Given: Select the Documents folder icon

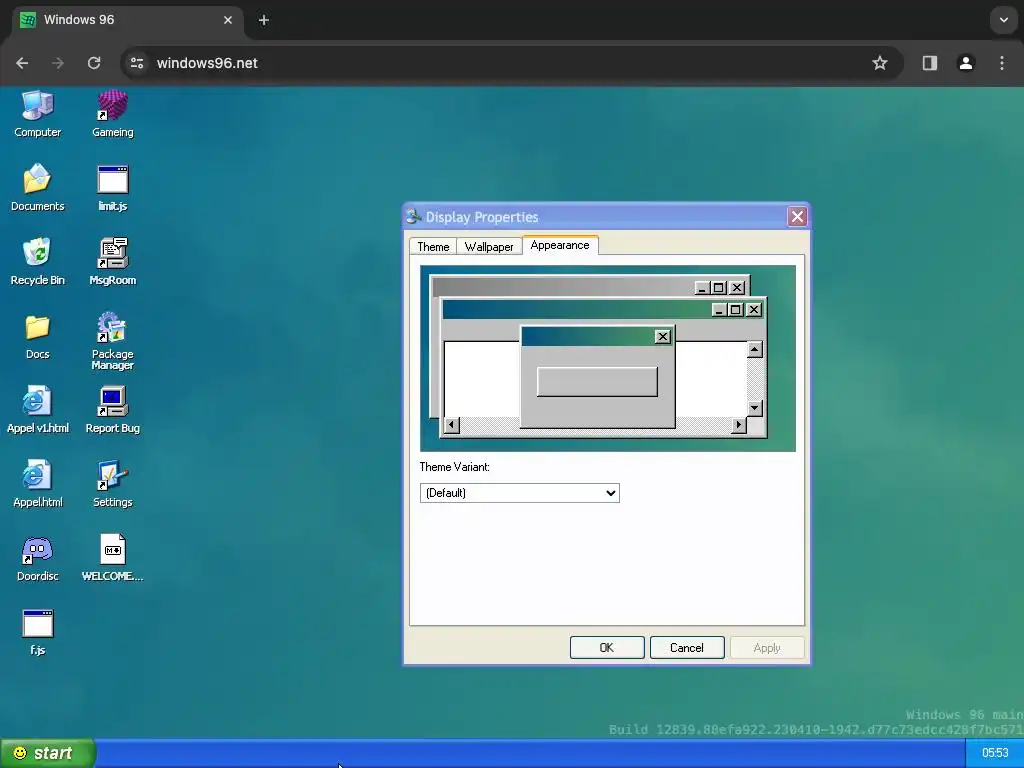Looking at the screenshot, I should [37, 187].
